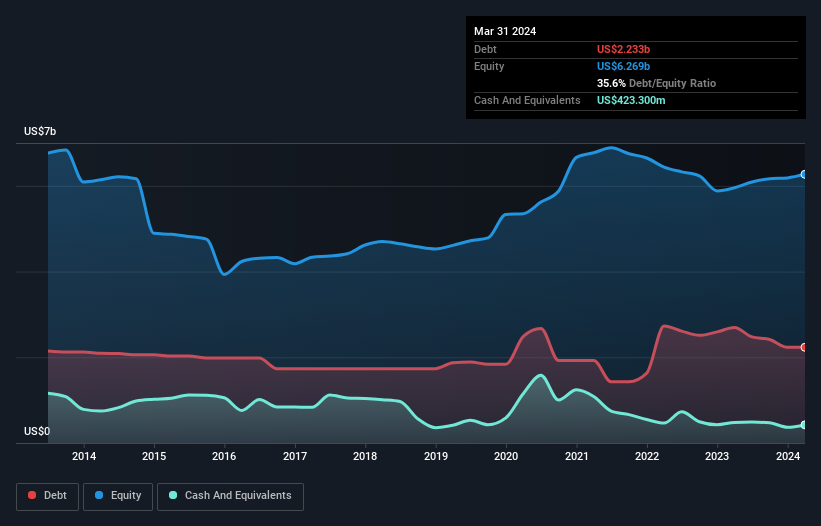Select the Cash endpoint marker on the chart
This screenshot has width=821, height=526.
coord(804,425)
